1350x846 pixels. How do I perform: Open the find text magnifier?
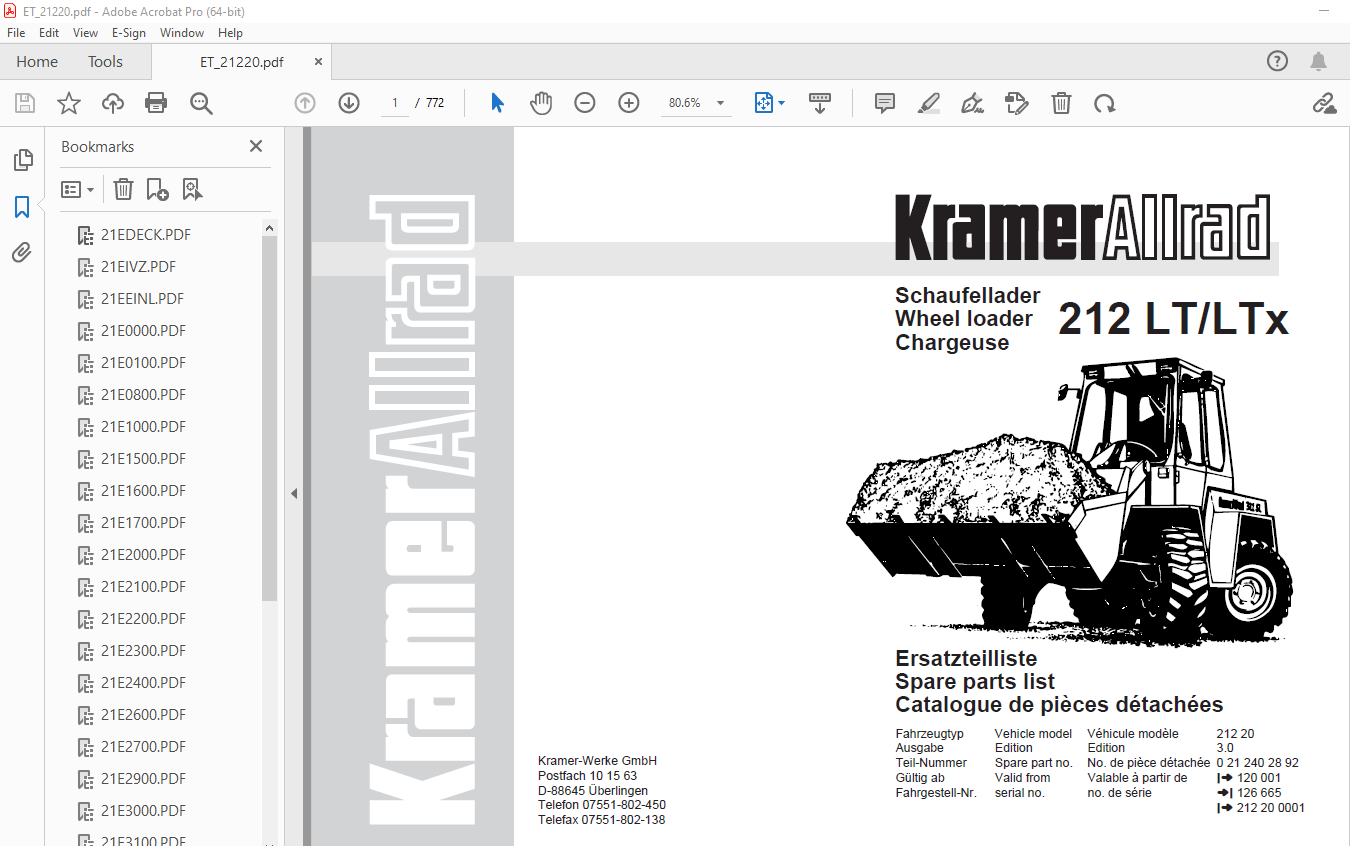point(201,103)
